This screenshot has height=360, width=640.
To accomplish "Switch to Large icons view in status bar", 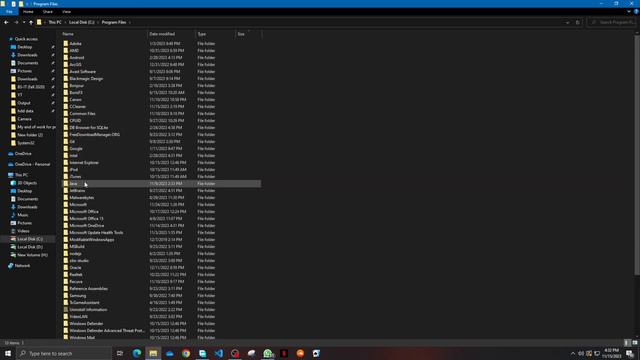I will (635, 343).
